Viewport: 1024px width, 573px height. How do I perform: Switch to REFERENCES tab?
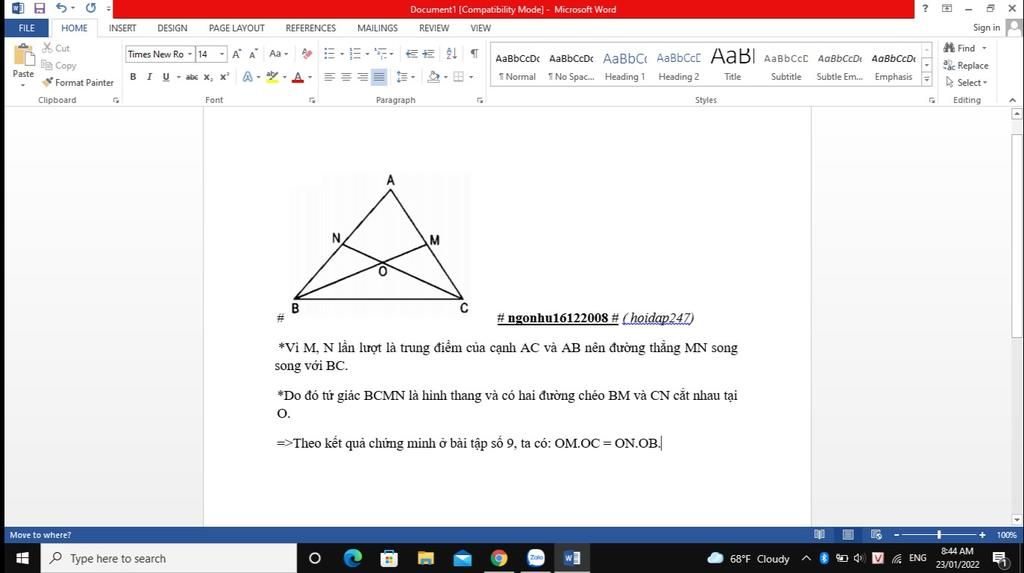point(310,28)
